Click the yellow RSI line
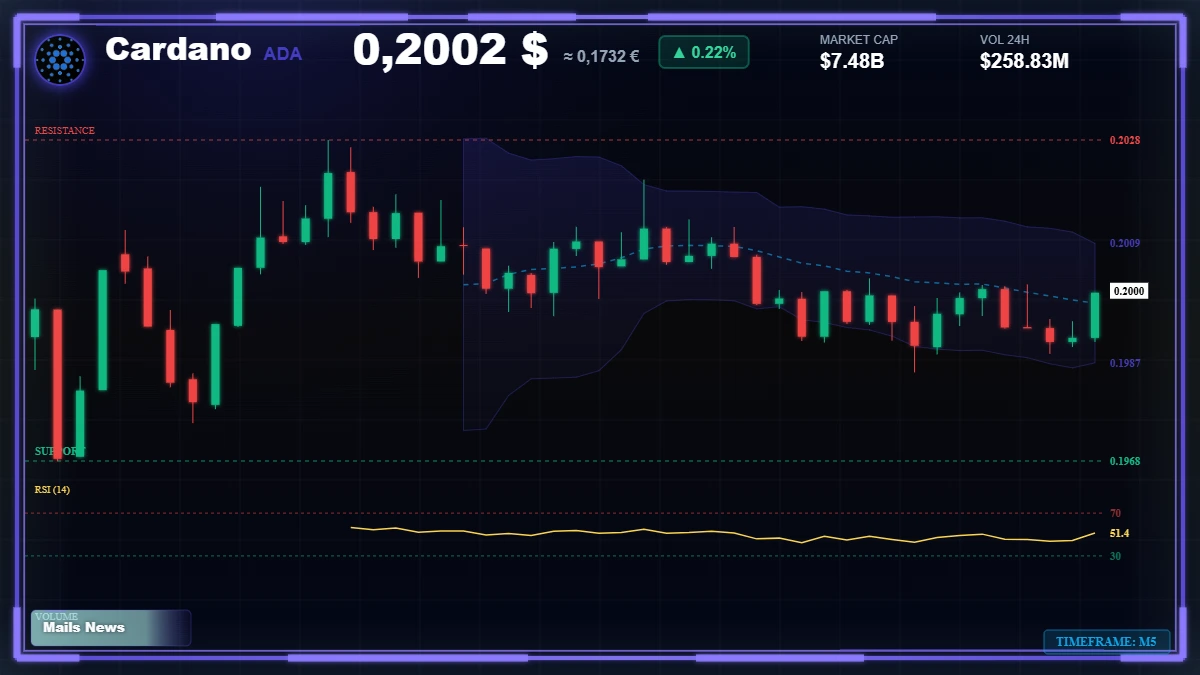This screenshot has width=1200, height=675. tap(723, 535)
